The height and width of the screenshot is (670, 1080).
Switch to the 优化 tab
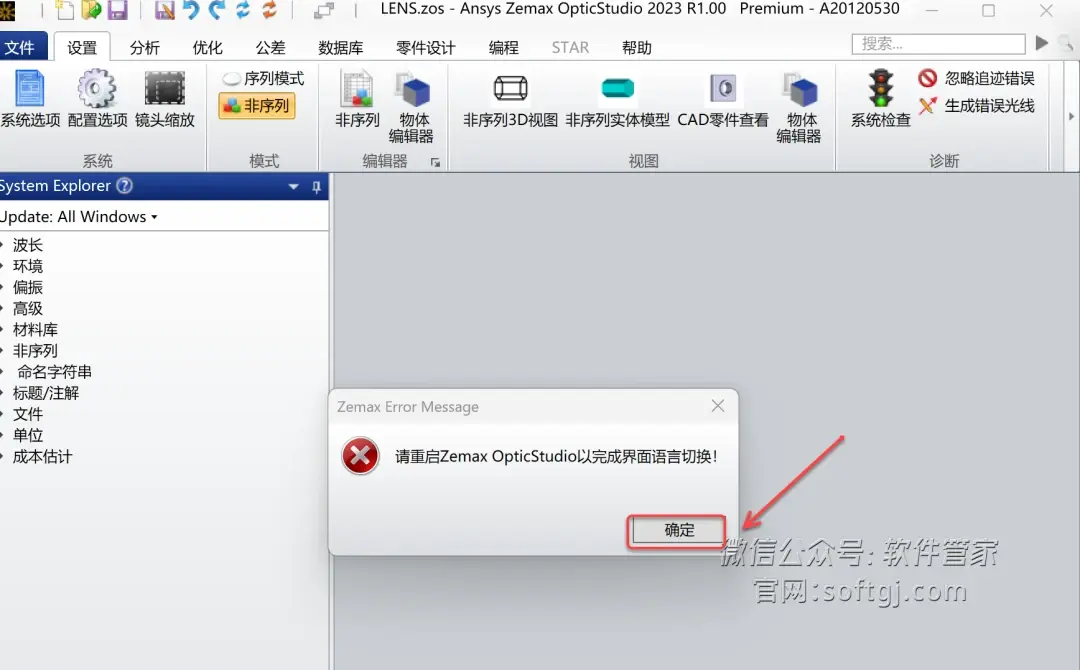pos(207,48)
